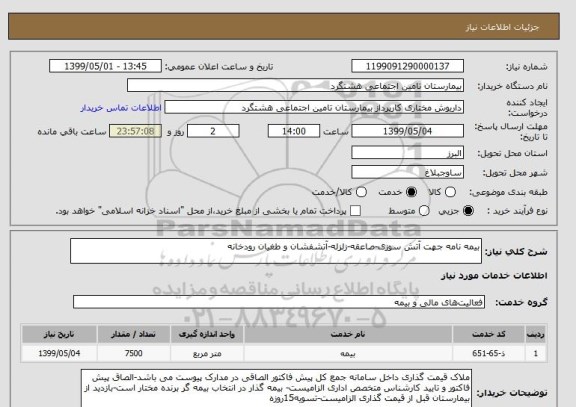576x407 pixels.
Task: Select the کالا/خدمت radio button
Action: 361,192
